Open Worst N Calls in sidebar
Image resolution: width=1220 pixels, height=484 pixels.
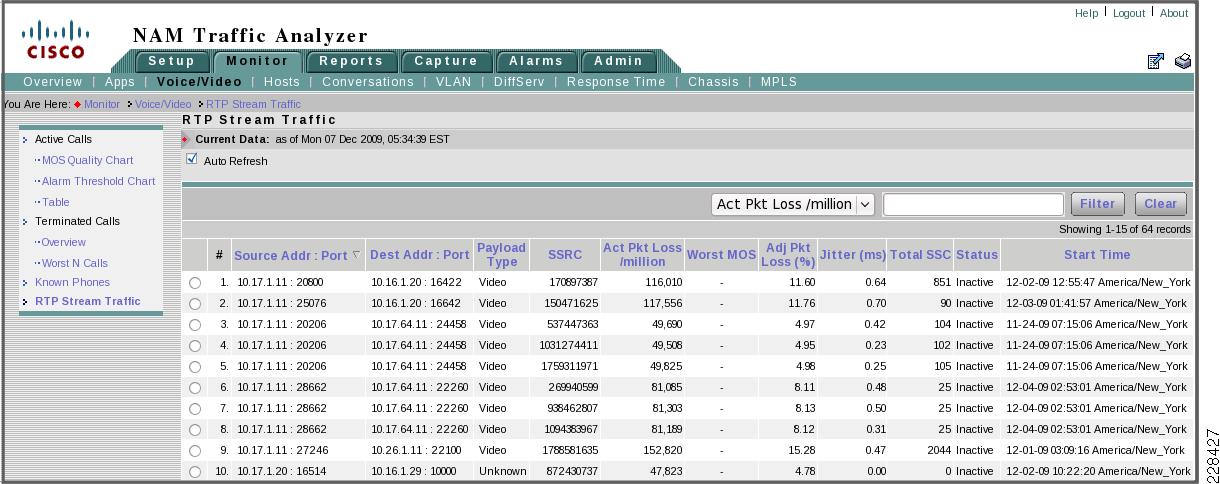coord(75,263)
